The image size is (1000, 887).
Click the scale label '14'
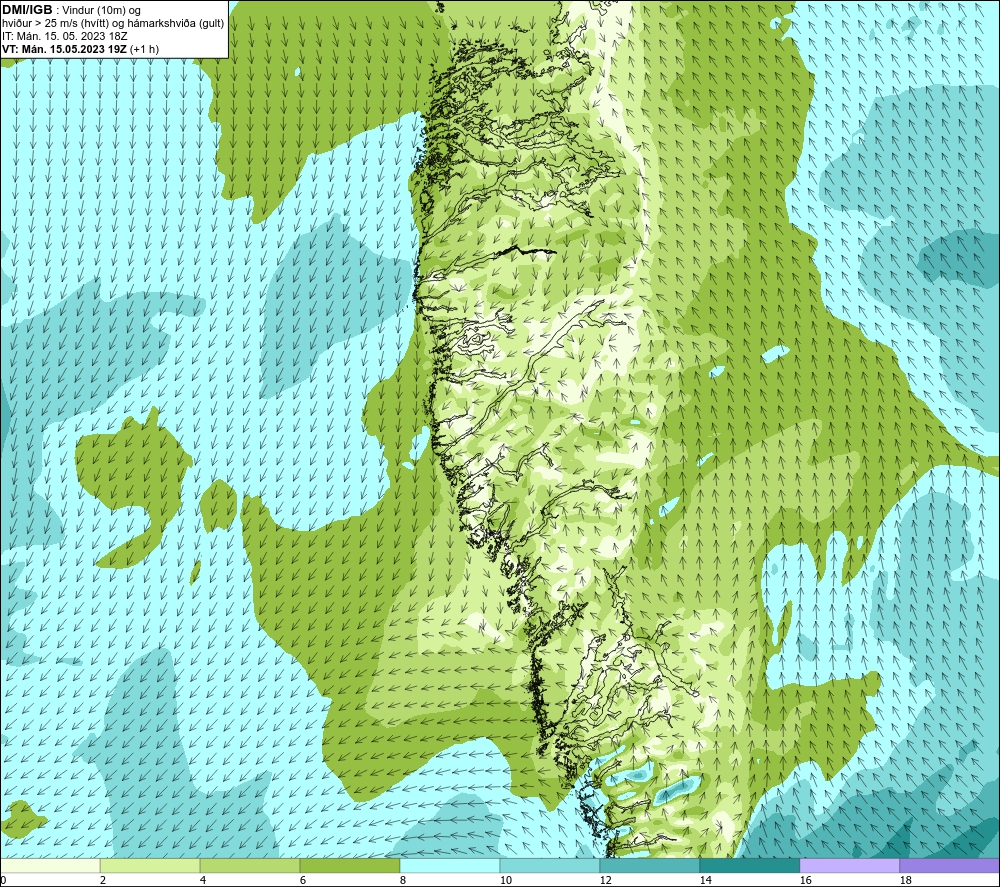pyautogui.click(x=705, y=881)
